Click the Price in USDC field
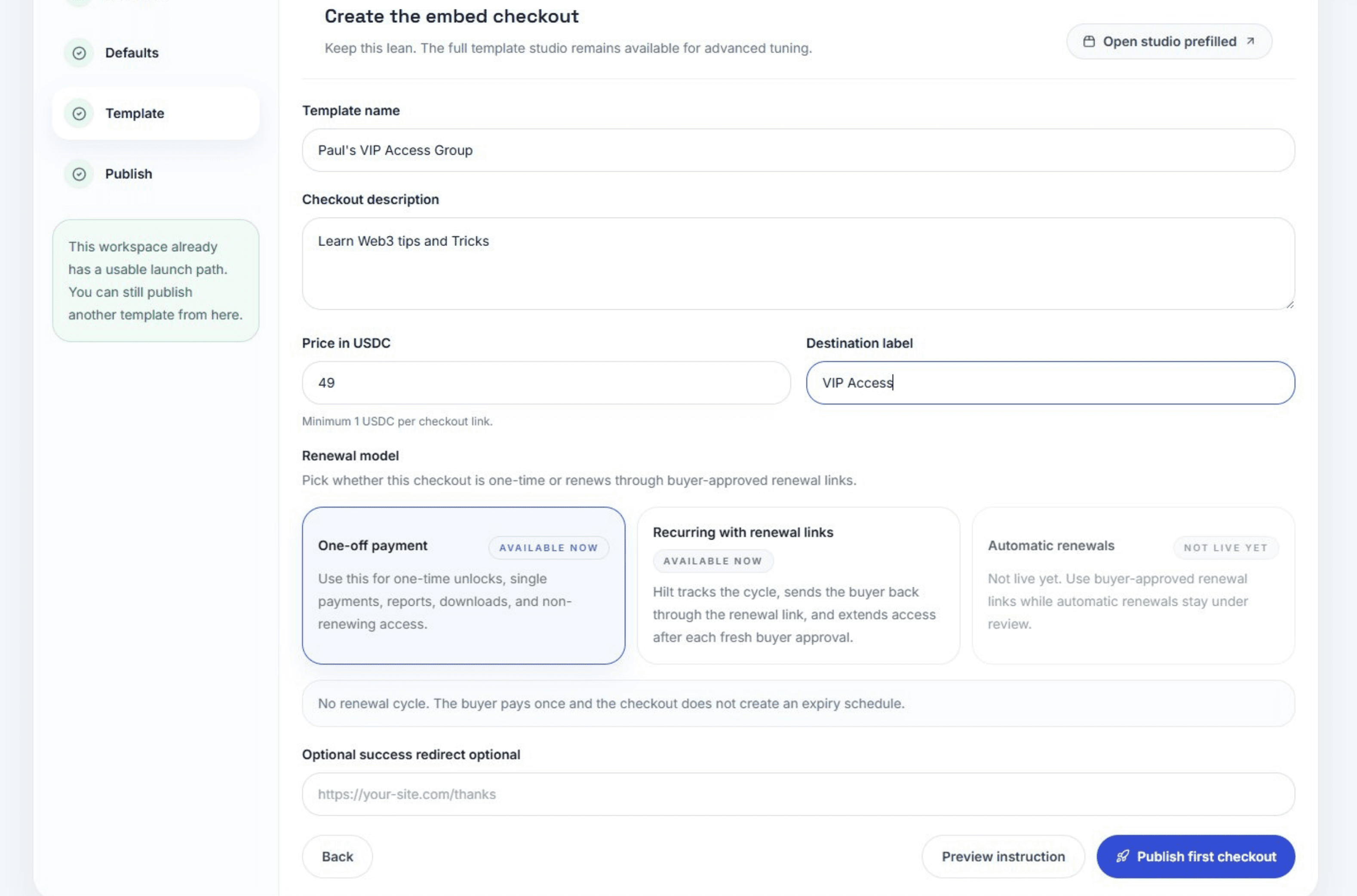 coord(546,383)
